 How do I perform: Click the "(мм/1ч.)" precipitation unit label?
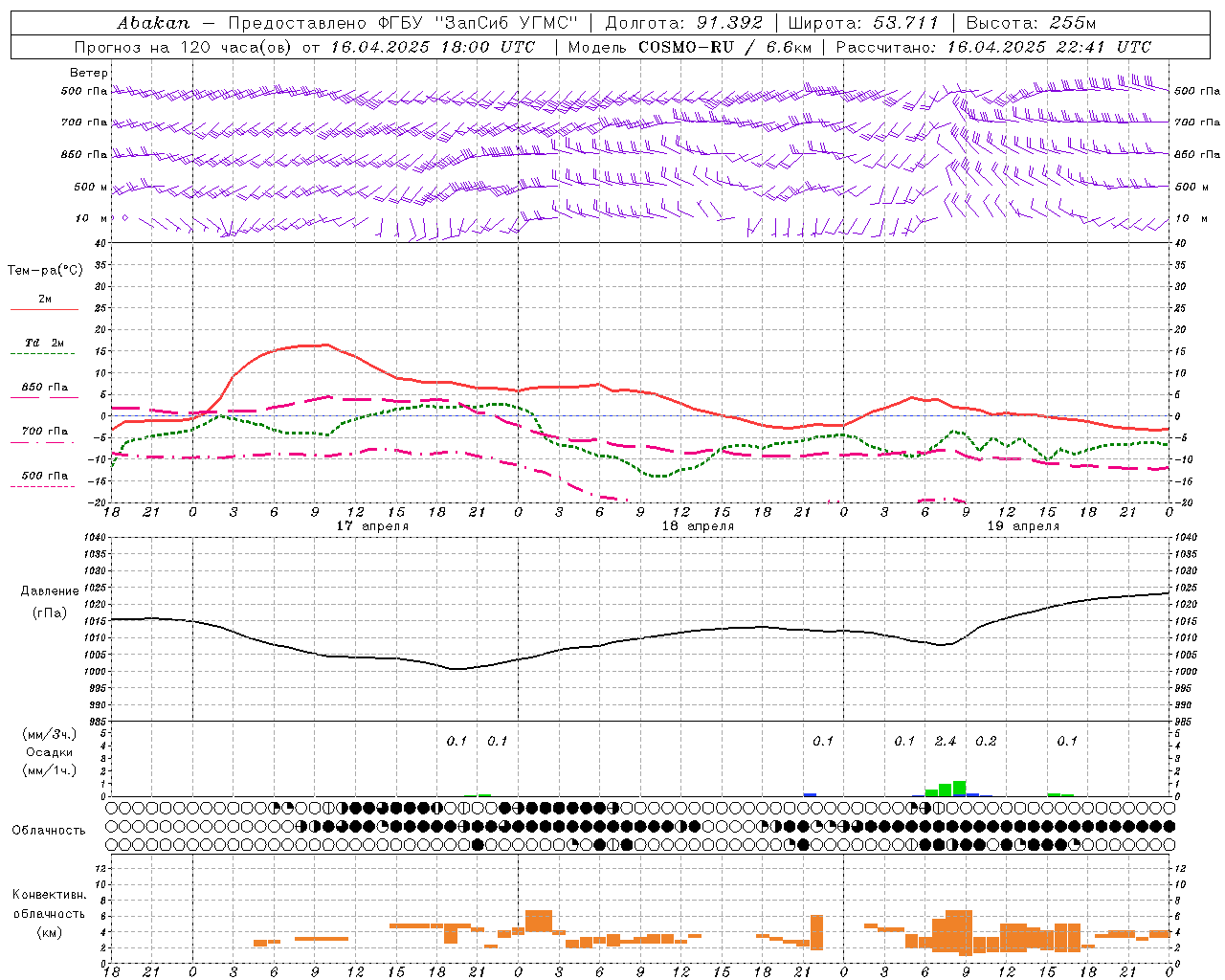coord(50,770)
